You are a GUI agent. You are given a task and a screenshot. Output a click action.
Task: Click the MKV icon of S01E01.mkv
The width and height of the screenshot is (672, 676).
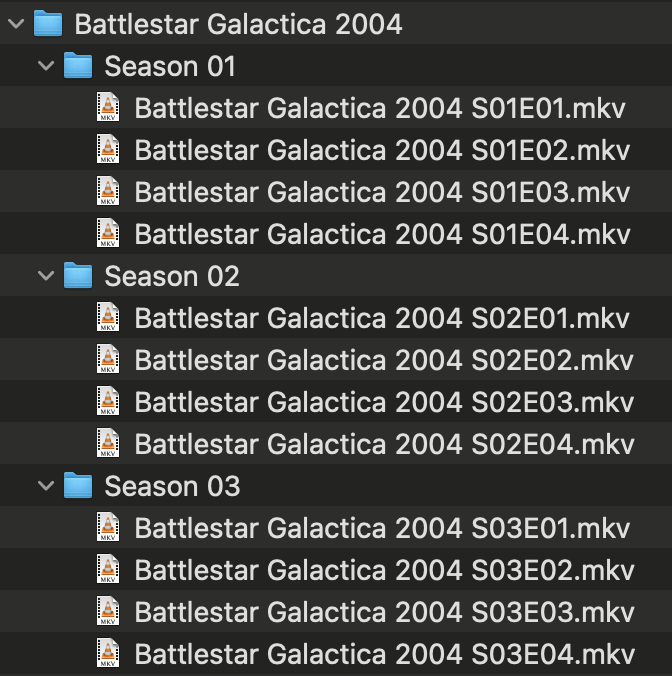[x=108, y=107]
